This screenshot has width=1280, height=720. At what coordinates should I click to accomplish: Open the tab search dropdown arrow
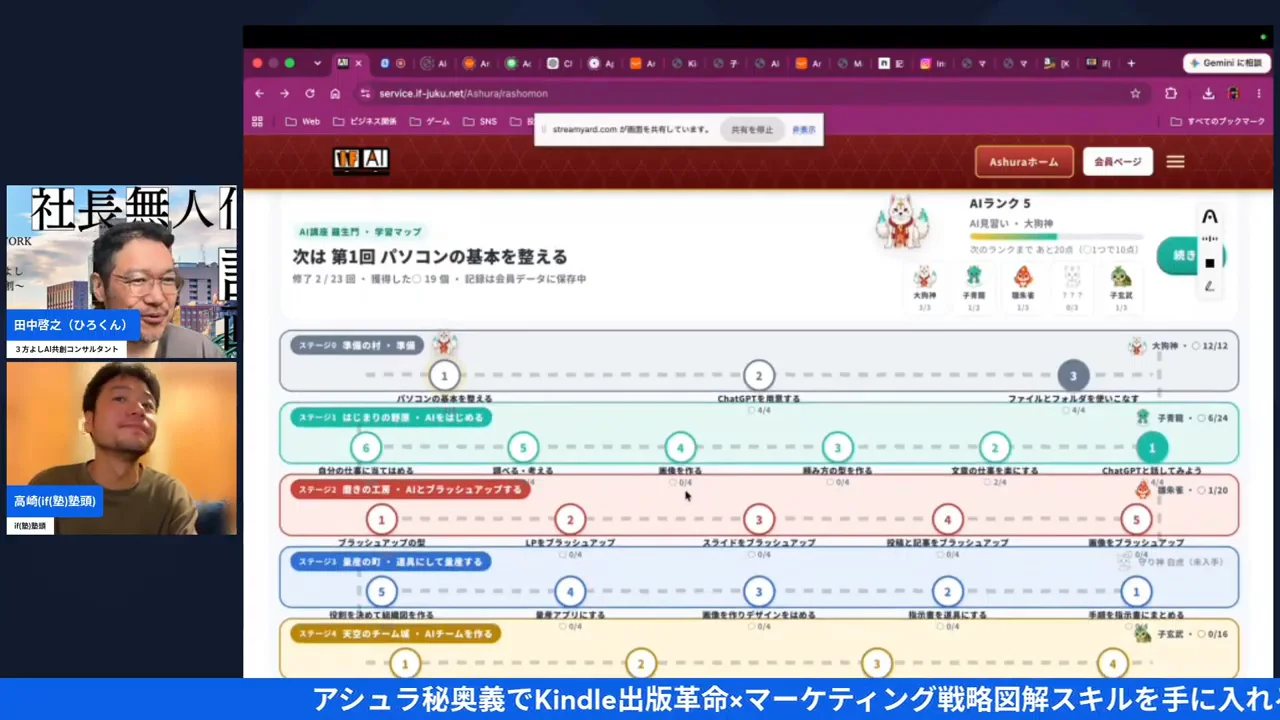[317, 63]
